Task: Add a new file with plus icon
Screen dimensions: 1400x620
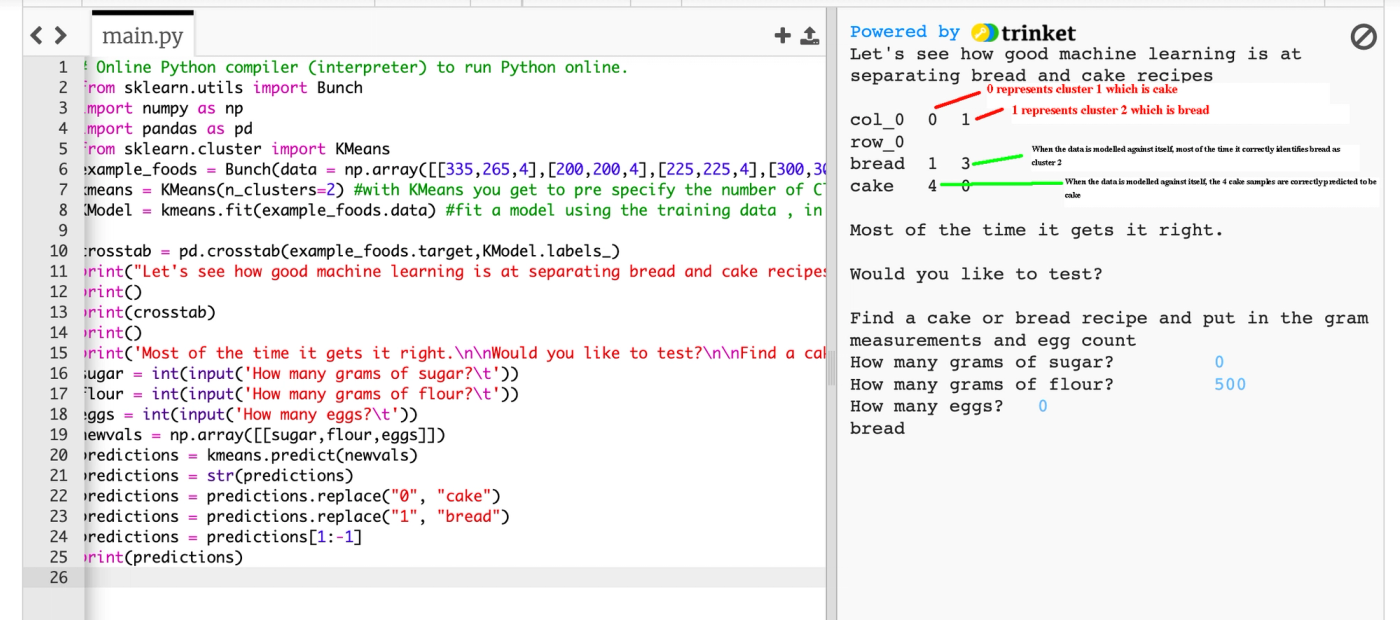Action: 782,36
